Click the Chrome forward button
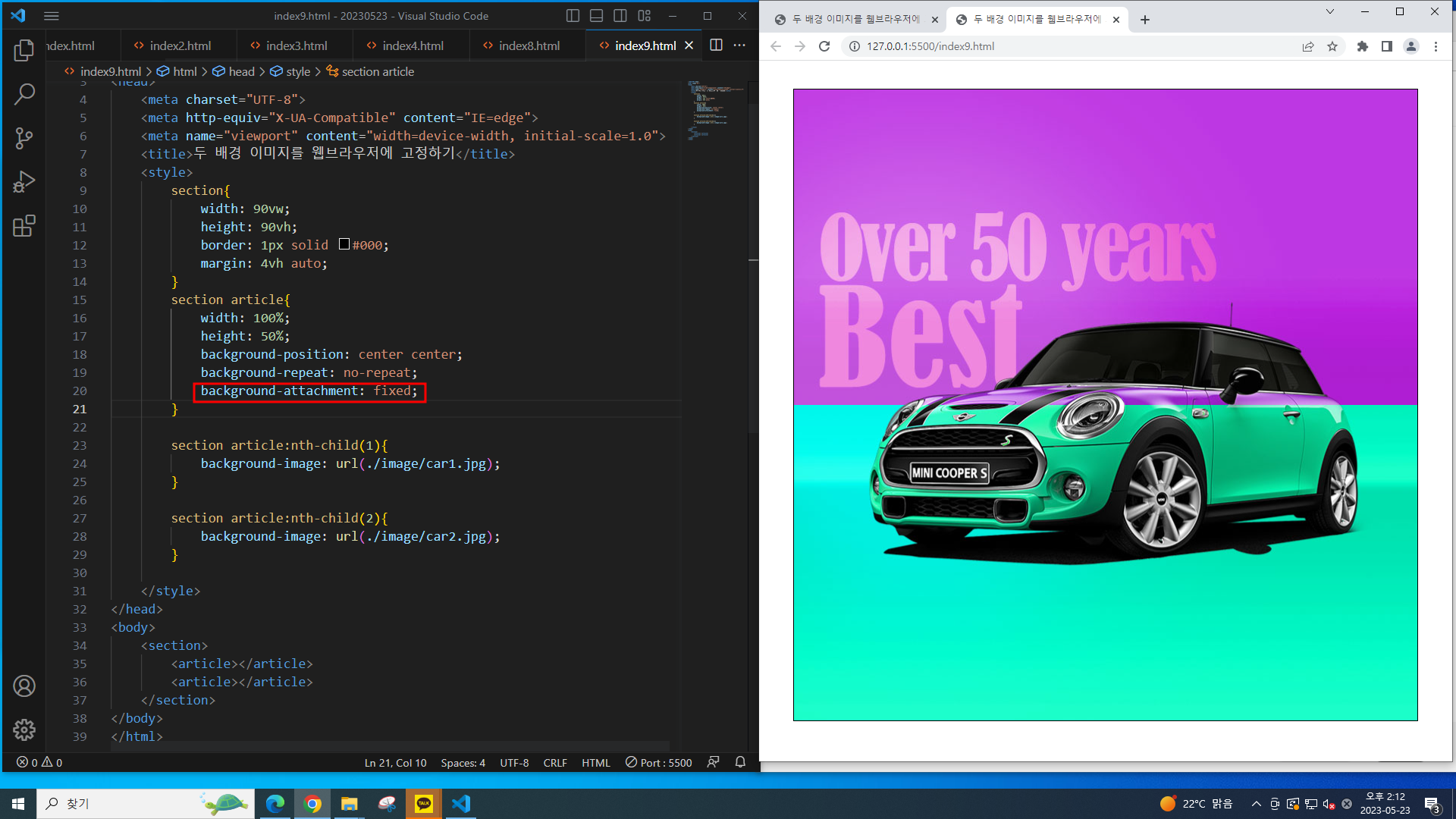The image size is (1456, 819). (x=799, y=46)
